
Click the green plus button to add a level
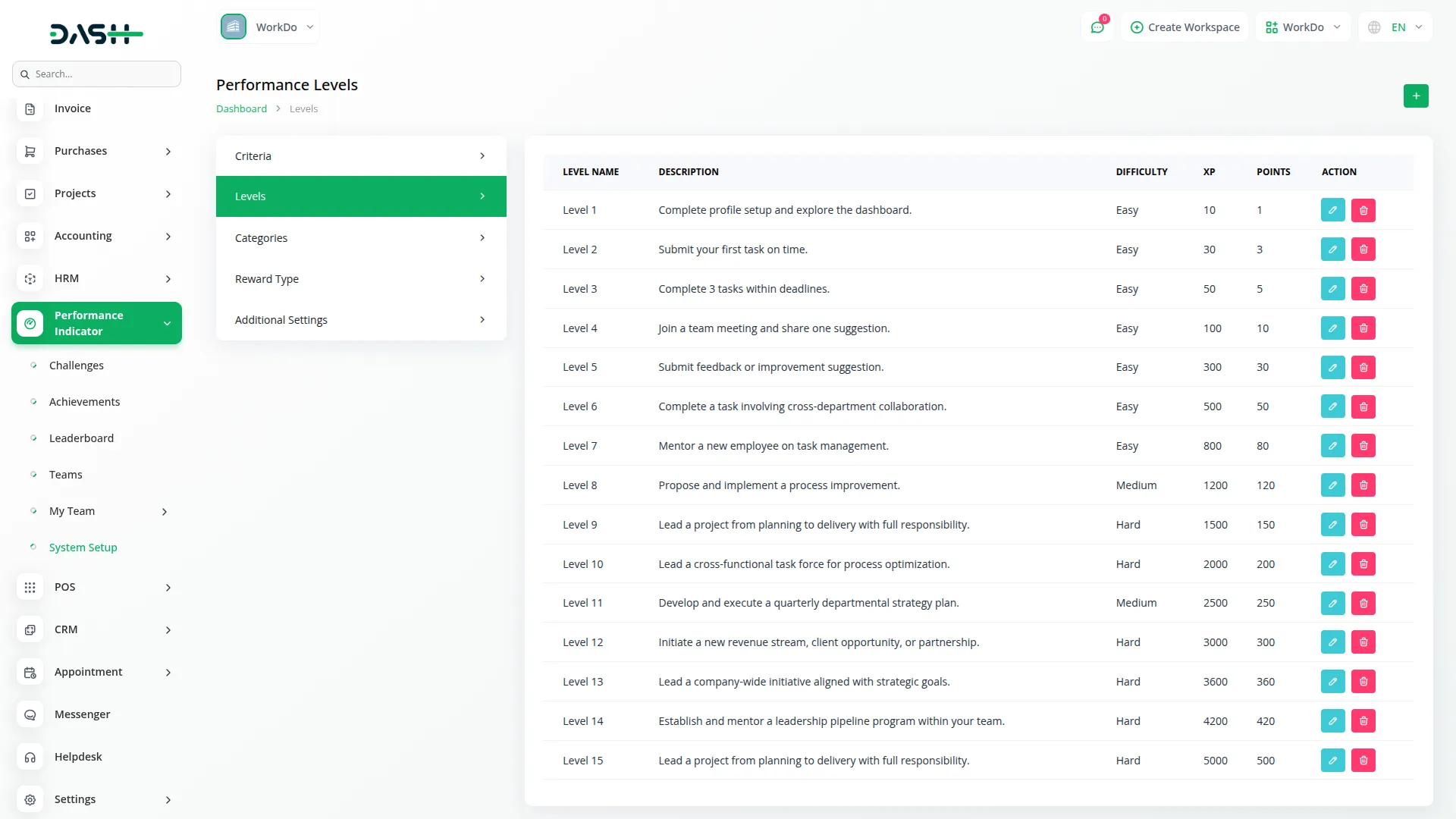(x=1415, y=96)
